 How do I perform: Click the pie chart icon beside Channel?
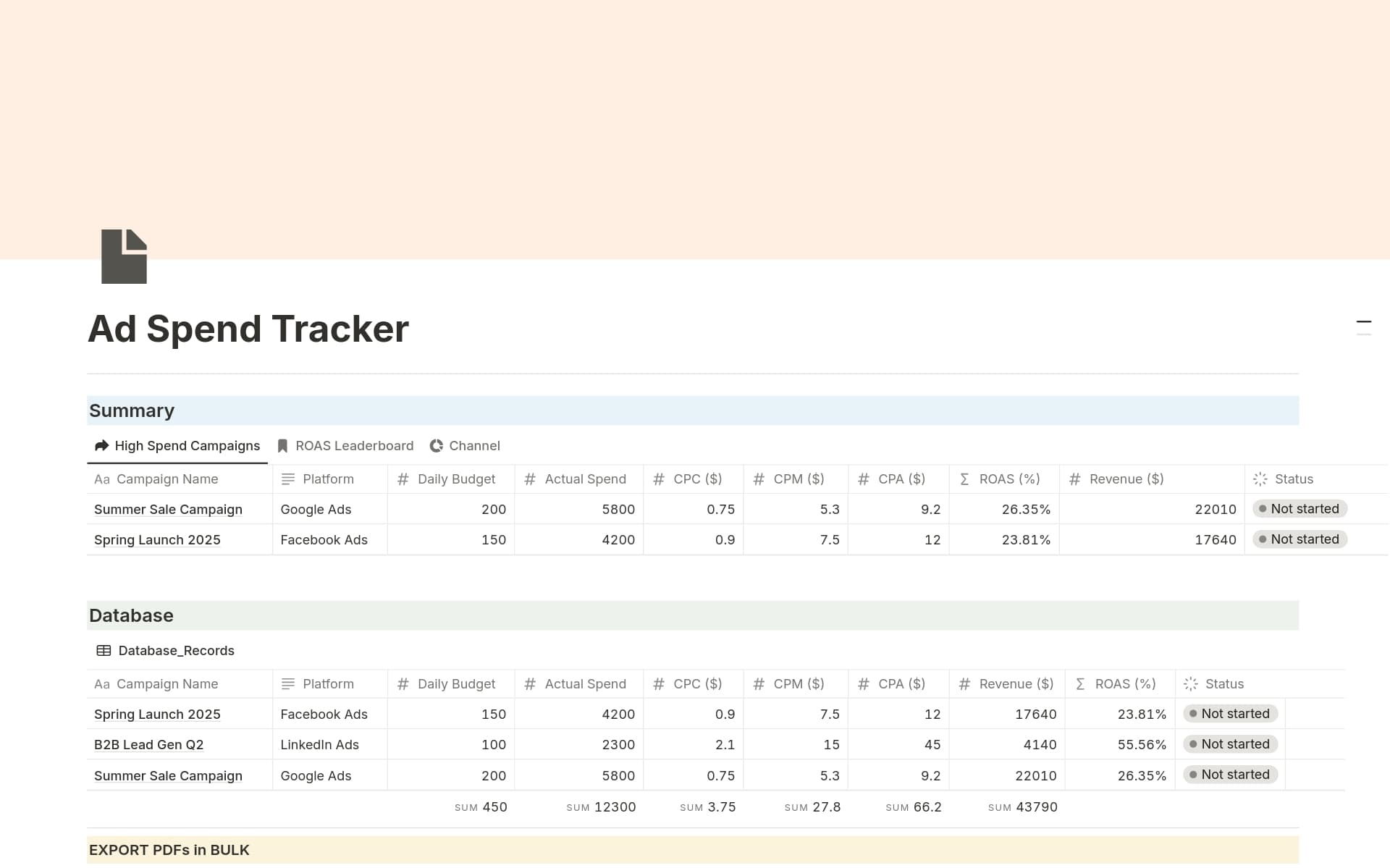436,445
